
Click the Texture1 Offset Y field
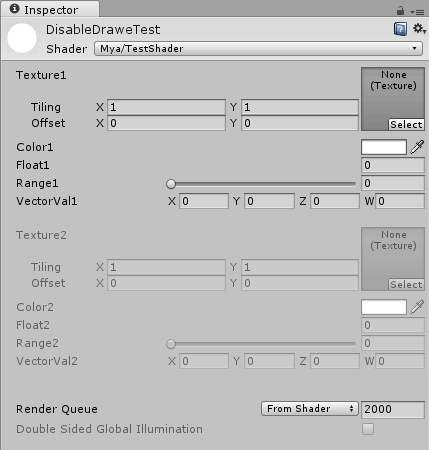tap(300, 123)
